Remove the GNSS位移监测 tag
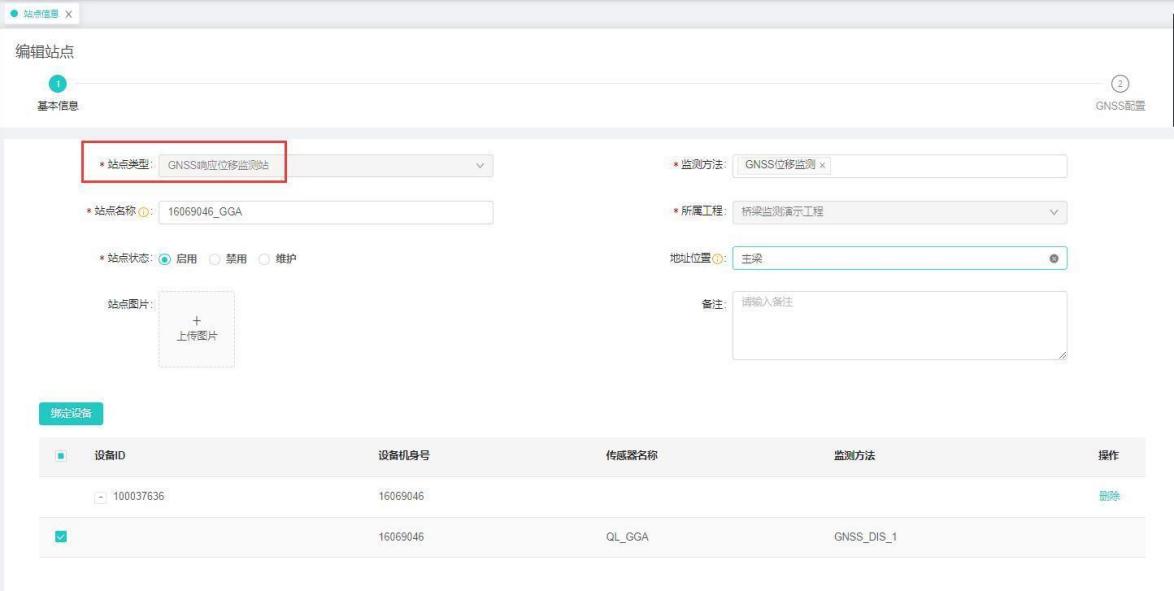1174x591 pixels. tap(823, 166)
